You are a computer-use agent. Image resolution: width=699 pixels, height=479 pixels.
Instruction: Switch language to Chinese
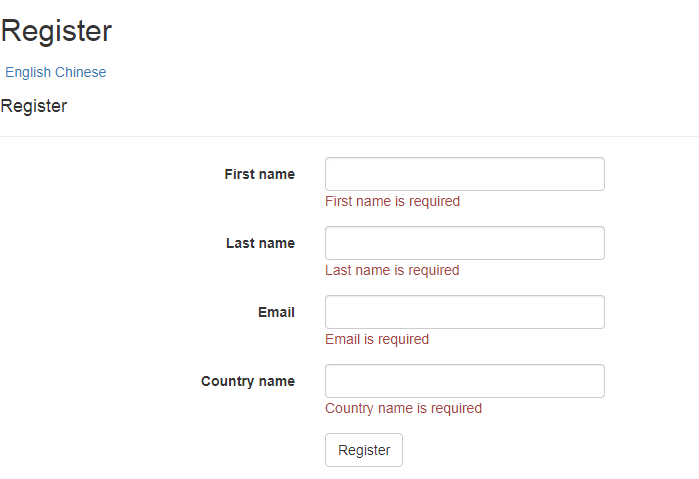tap(81, 72)
